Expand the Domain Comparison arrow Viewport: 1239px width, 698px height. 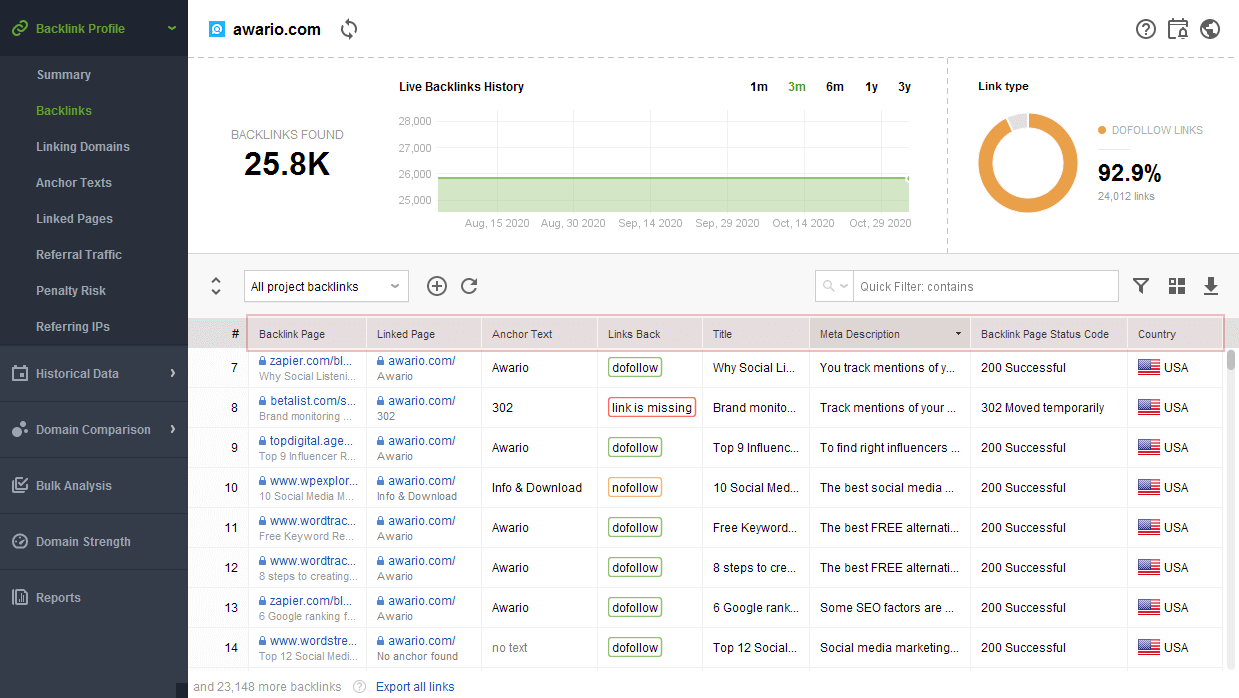point(172,429)
